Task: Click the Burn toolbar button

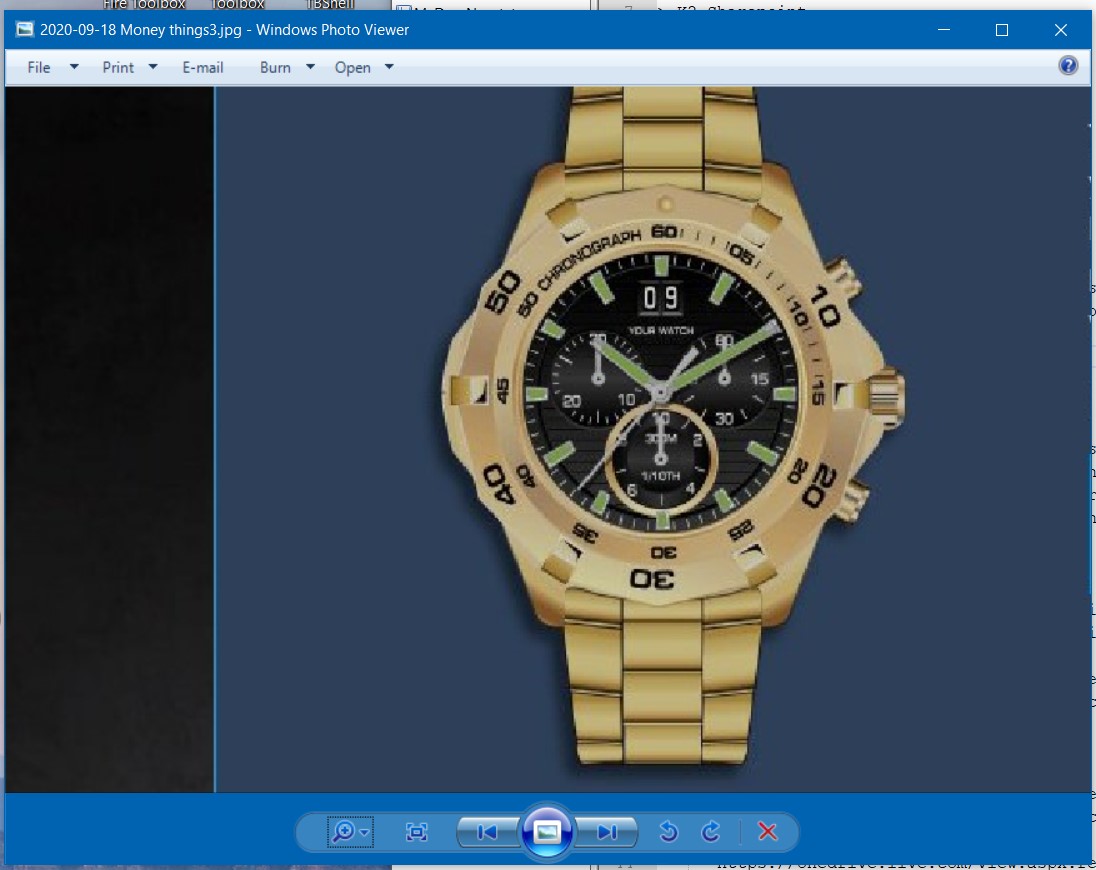Action: pyautogui.click(x=275, y=67)
